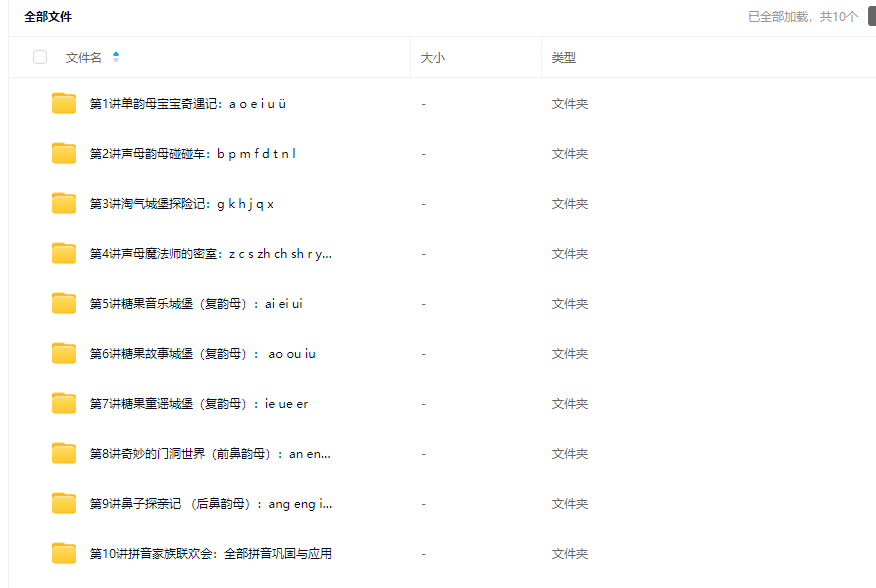Click folder icon for 第10讲拼音家族联欢会
Image resolution: width=876 pixels, height=588 pixels.
pyautogui.click(x=64, y=553)
